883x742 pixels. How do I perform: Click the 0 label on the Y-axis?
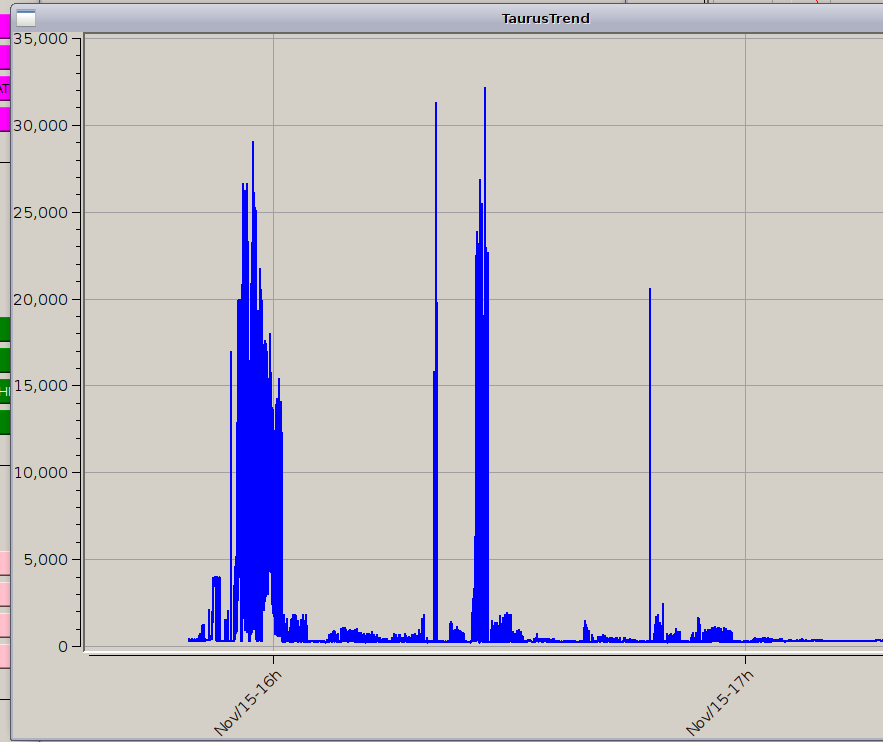coord(62,647)
